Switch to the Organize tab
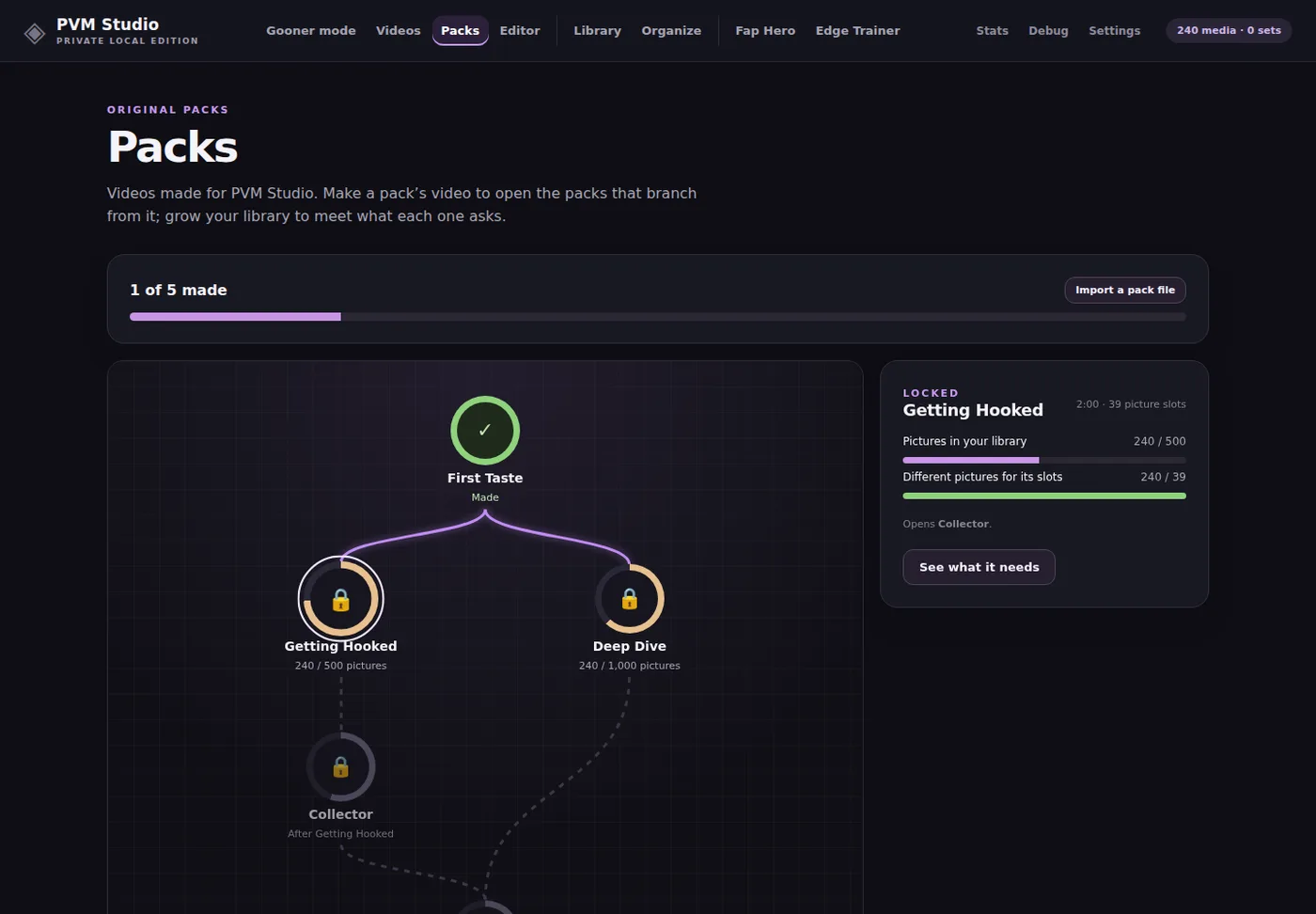 pos(671,31)
